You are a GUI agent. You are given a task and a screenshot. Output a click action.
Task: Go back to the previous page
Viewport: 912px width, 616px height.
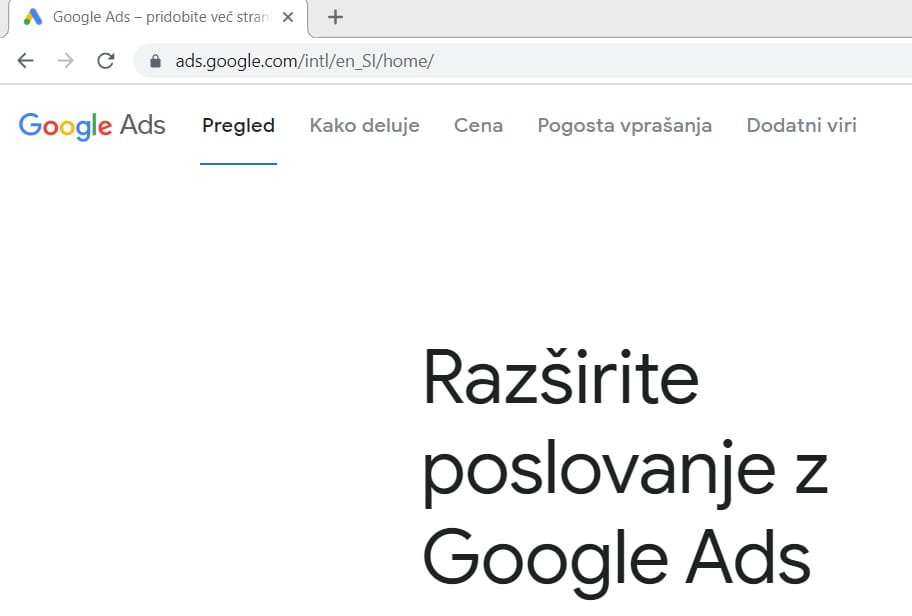click(26, 61)
